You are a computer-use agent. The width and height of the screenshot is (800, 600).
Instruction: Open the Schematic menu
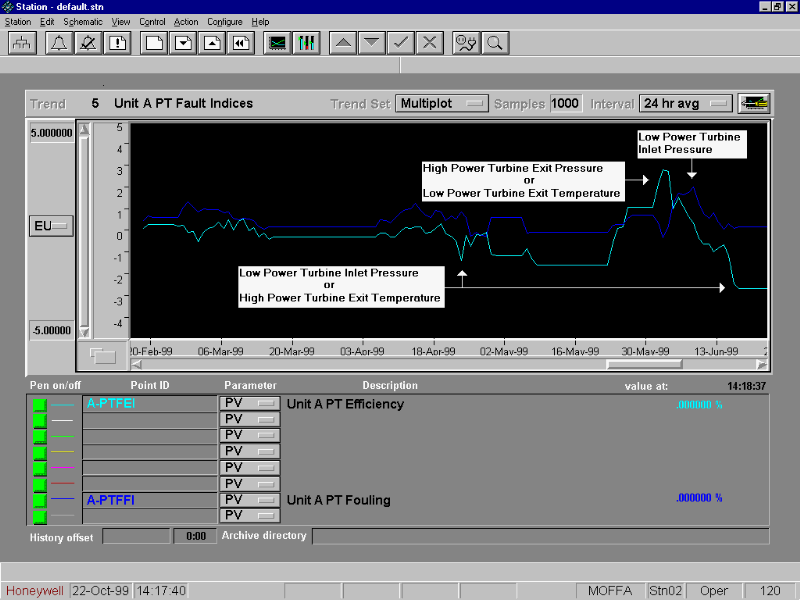[x=82, y=22]
